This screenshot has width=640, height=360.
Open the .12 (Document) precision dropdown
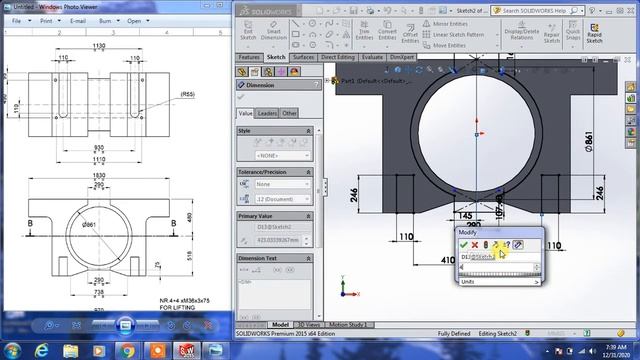pyautogui.click(x=282, y=199)
